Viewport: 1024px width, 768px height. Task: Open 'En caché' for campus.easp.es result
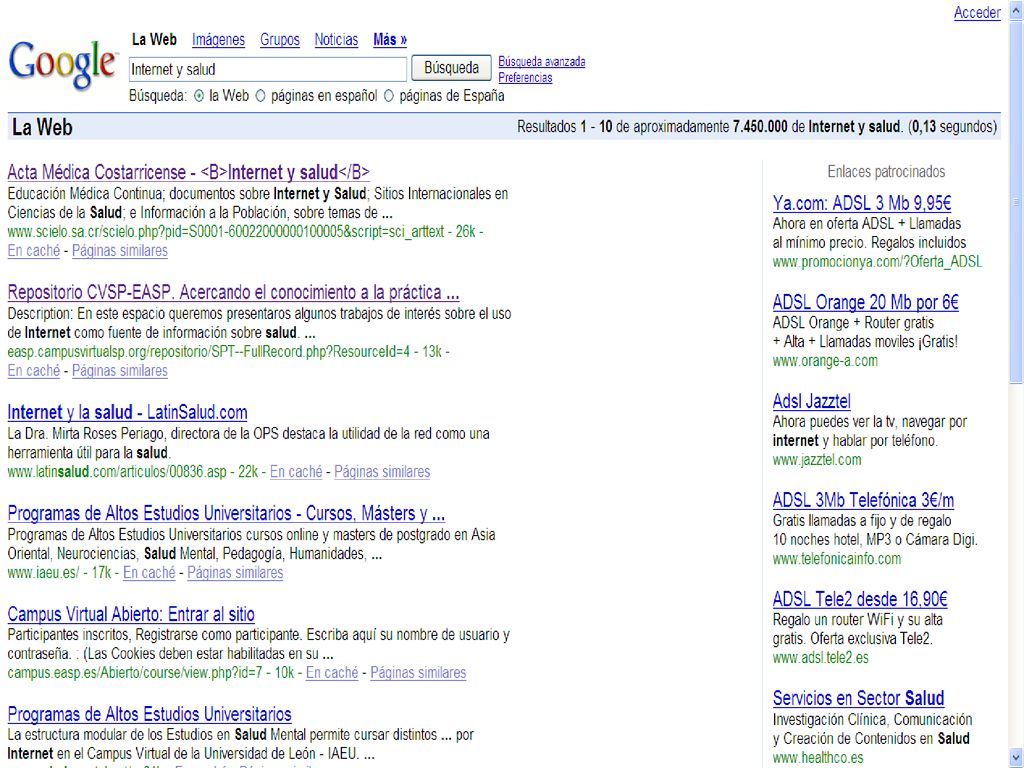click(x=332, y=673)
